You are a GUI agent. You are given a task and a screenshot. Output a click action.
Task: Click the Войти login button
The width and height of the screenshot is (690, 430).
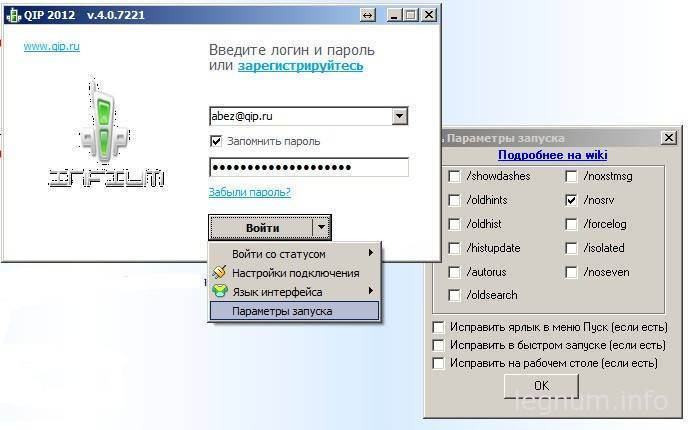tap(262, 228)
